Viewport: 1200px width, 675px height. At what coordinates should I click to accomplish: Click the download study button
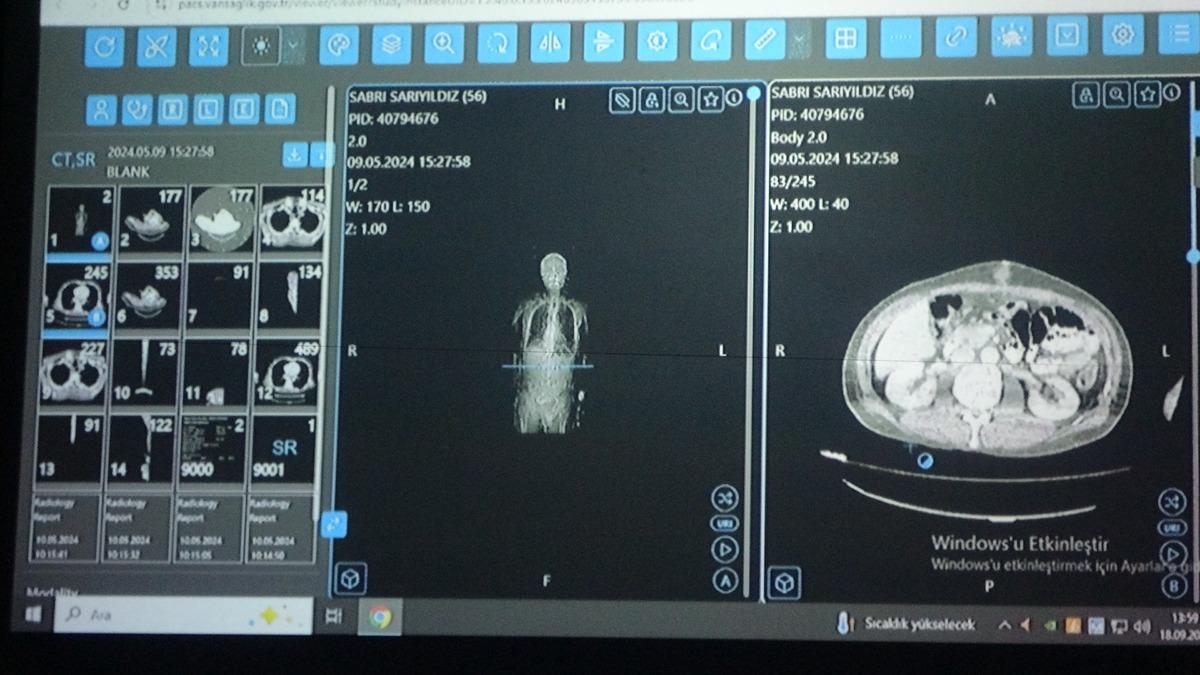(294, 155)
